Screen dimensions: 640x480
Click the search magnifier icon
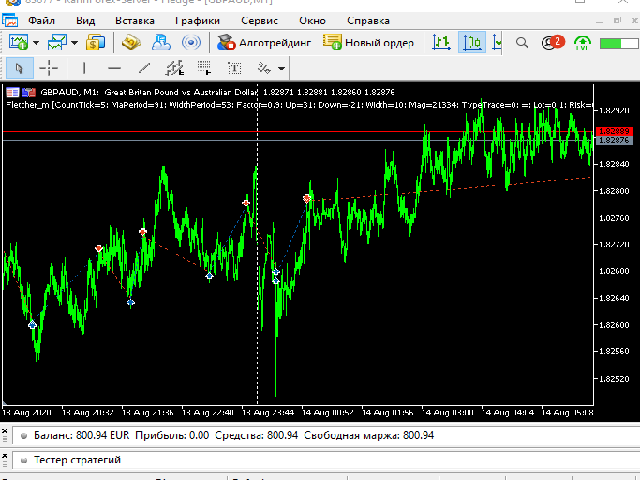point(522,42)
